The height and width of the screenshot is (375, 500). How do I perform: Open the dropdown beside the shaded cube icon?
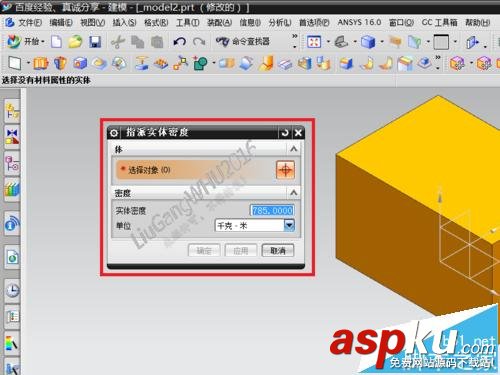click(382, 42)
